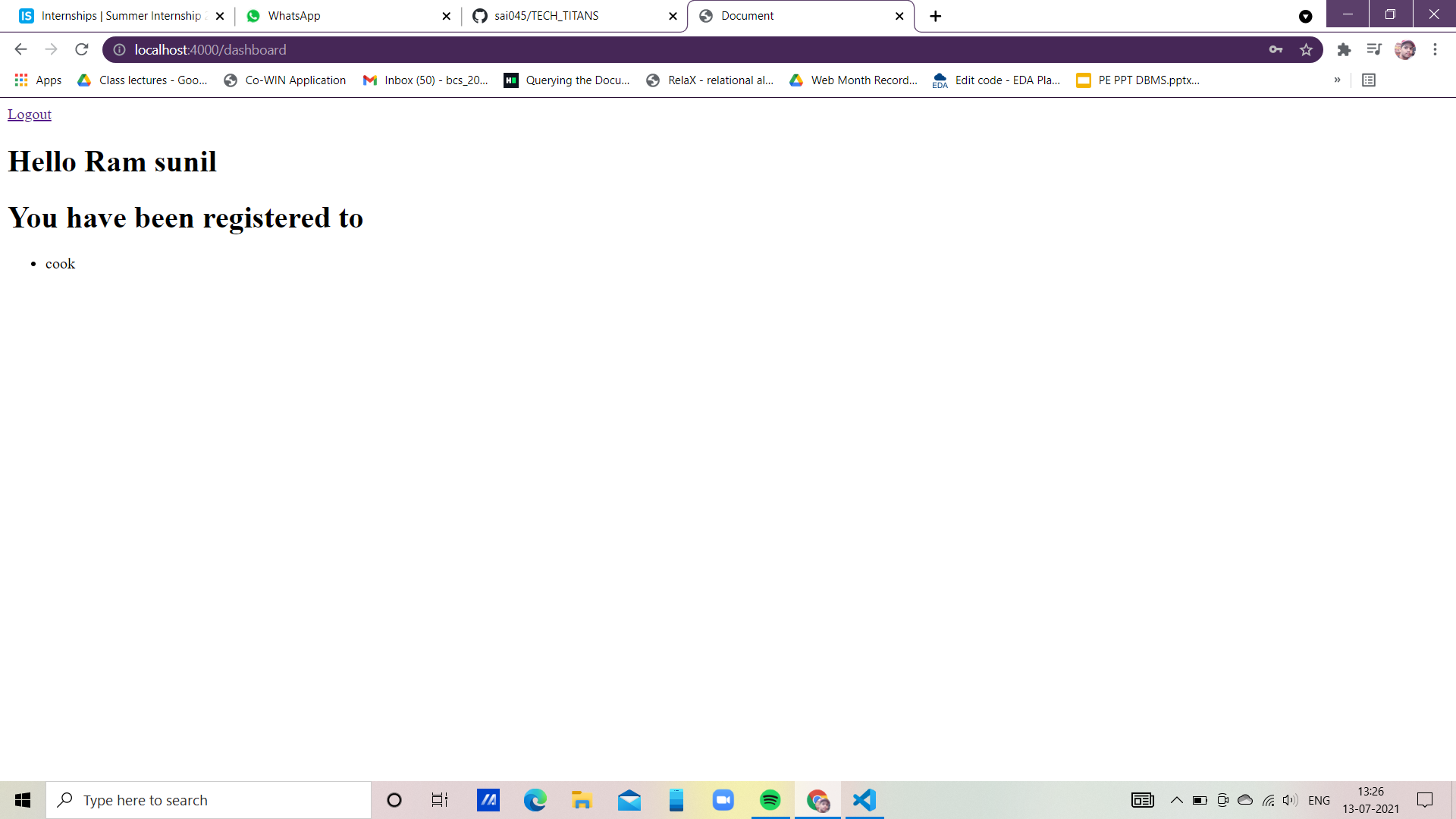Click the browser reload page icon

82,50
